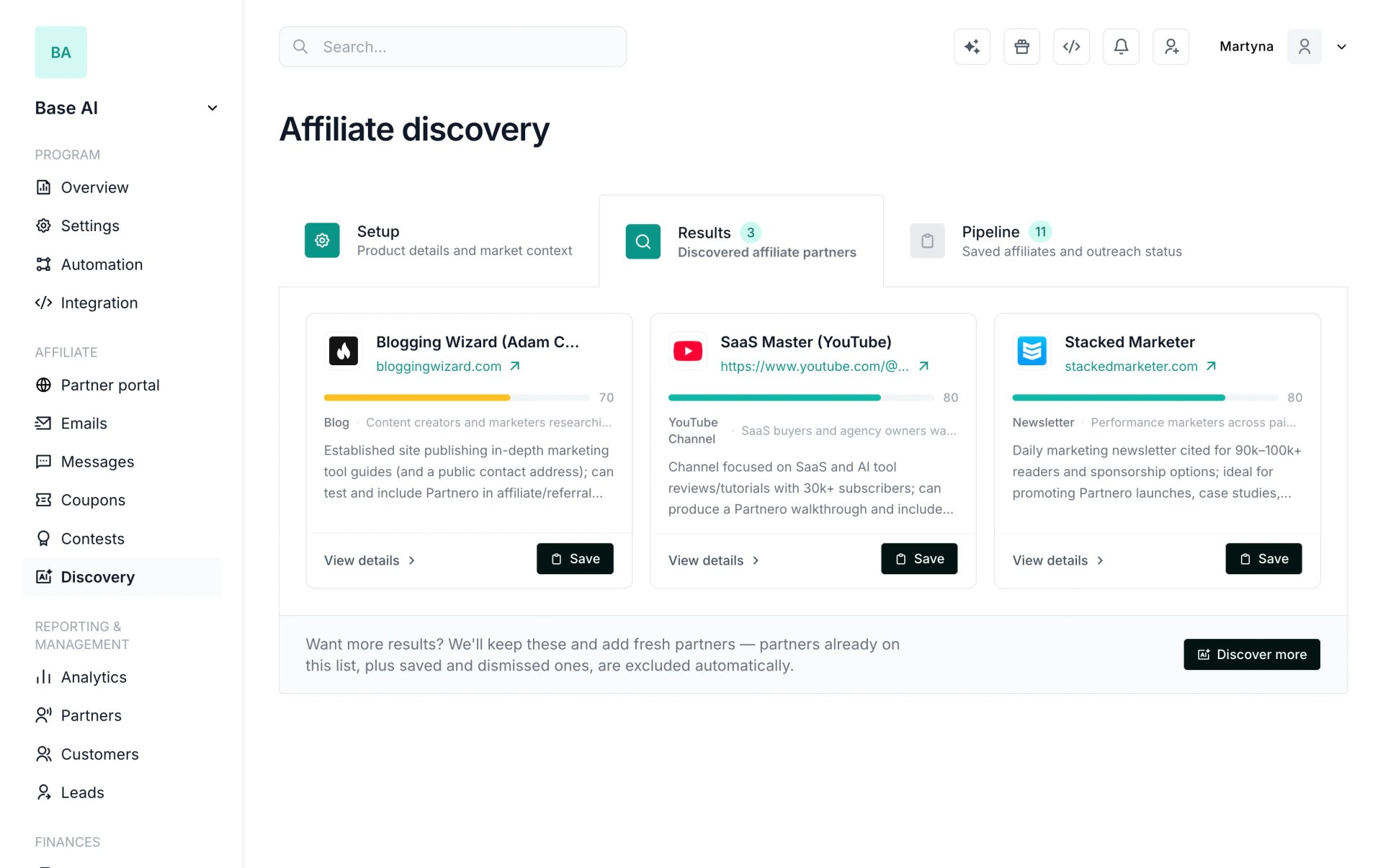Click the Blogging Wizard card title

coord(478,342)
